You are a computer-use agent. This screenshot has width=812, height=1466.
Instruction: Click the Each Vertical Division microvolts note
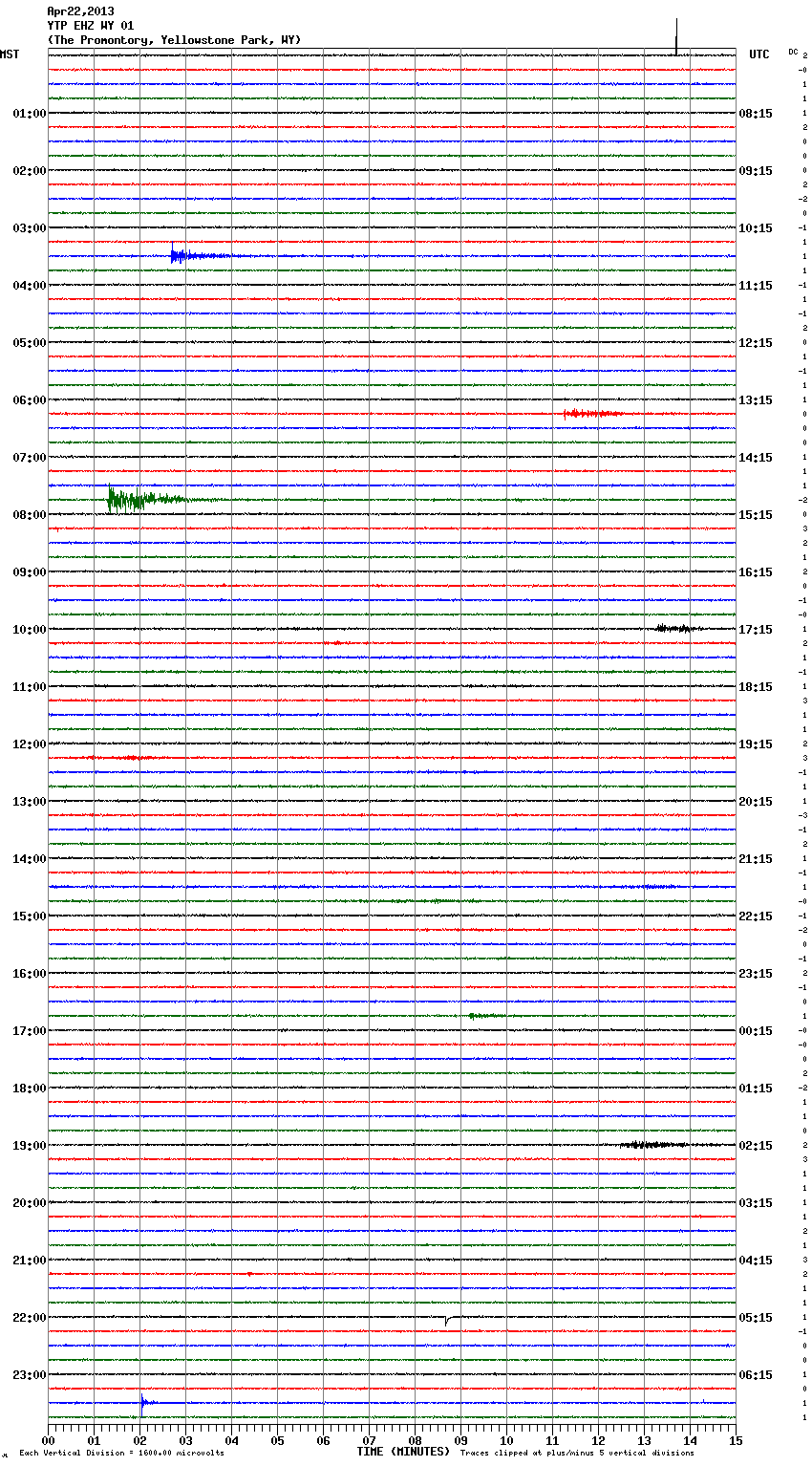[x=122, y=1454]
